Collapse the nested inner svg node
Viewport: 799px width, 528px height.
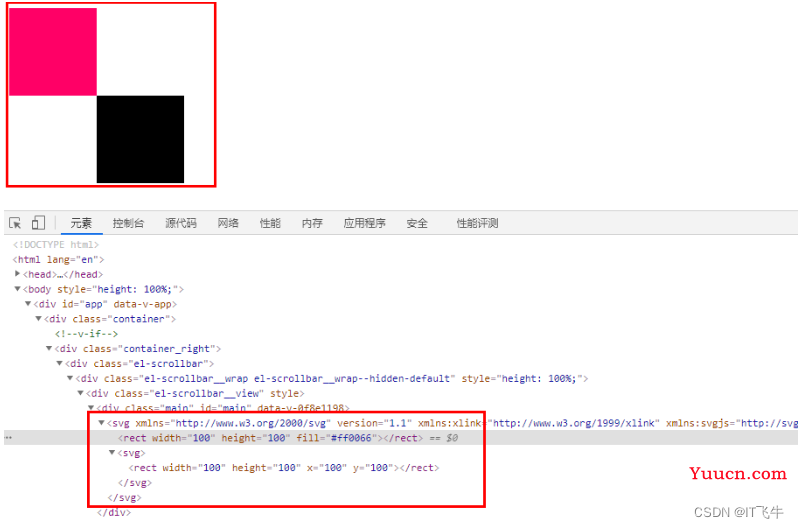tap(112, 453)
